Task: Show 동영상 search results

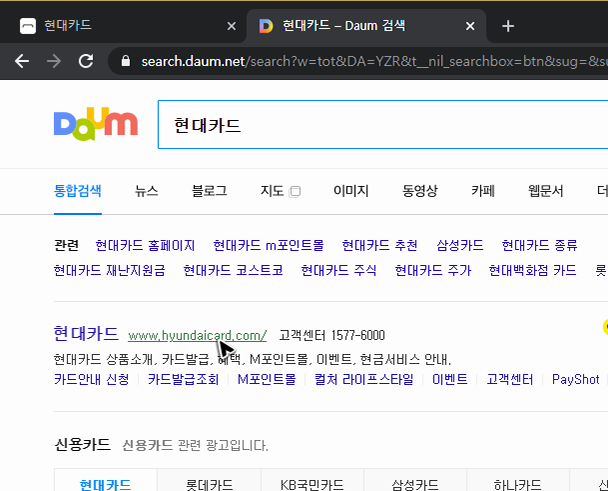Action: (x=420, y=191)
